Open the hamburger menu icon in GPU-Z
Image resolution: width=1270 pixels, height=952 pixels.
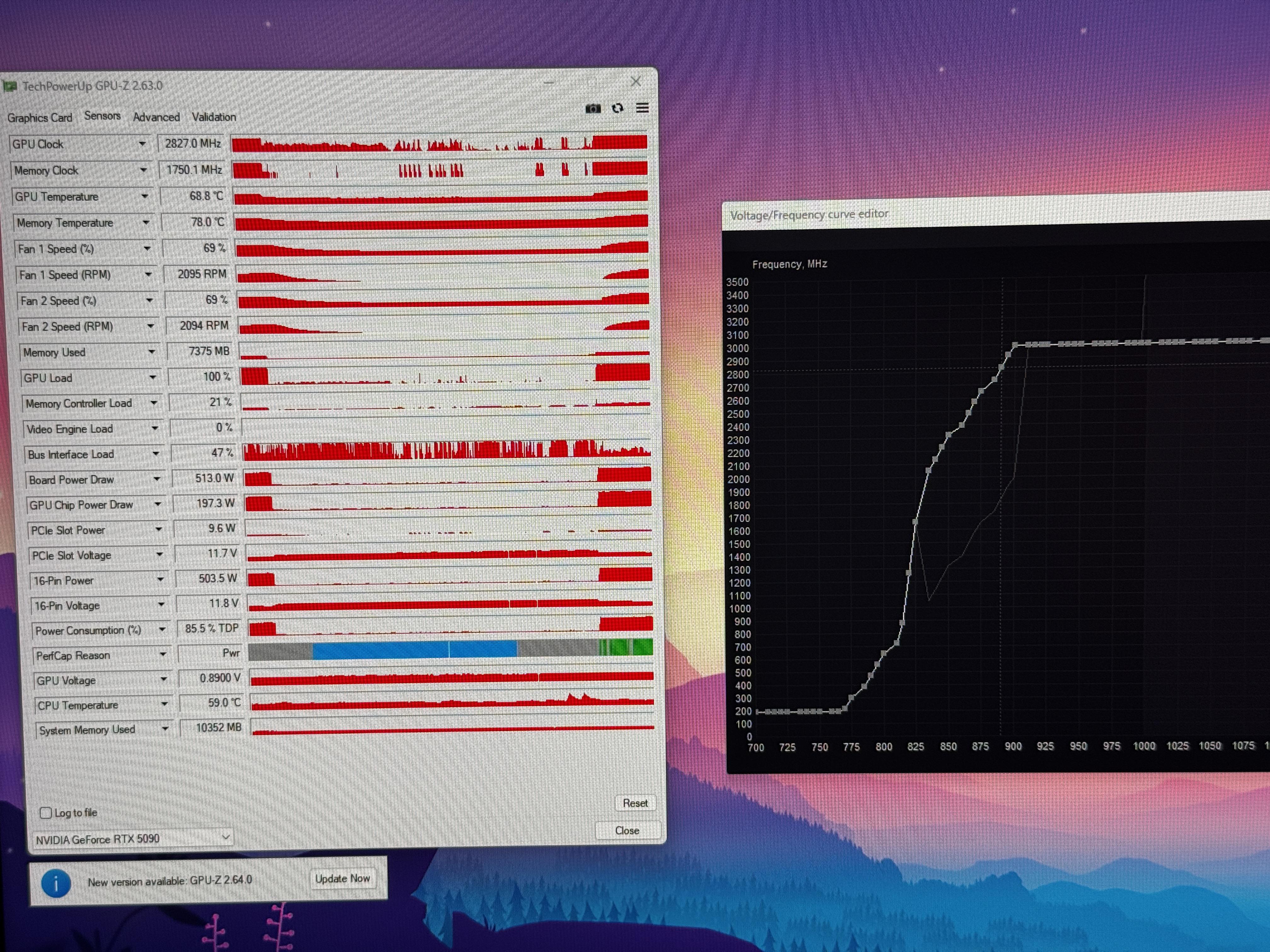click(642, 108)
